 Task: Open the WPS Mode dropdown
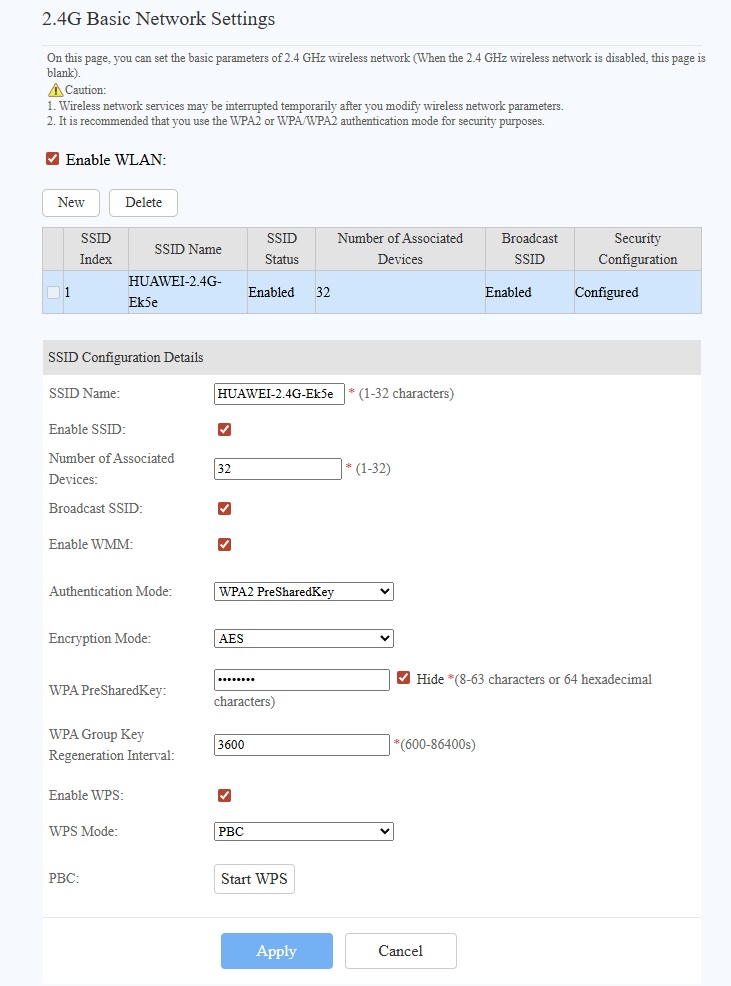point(304,832)
